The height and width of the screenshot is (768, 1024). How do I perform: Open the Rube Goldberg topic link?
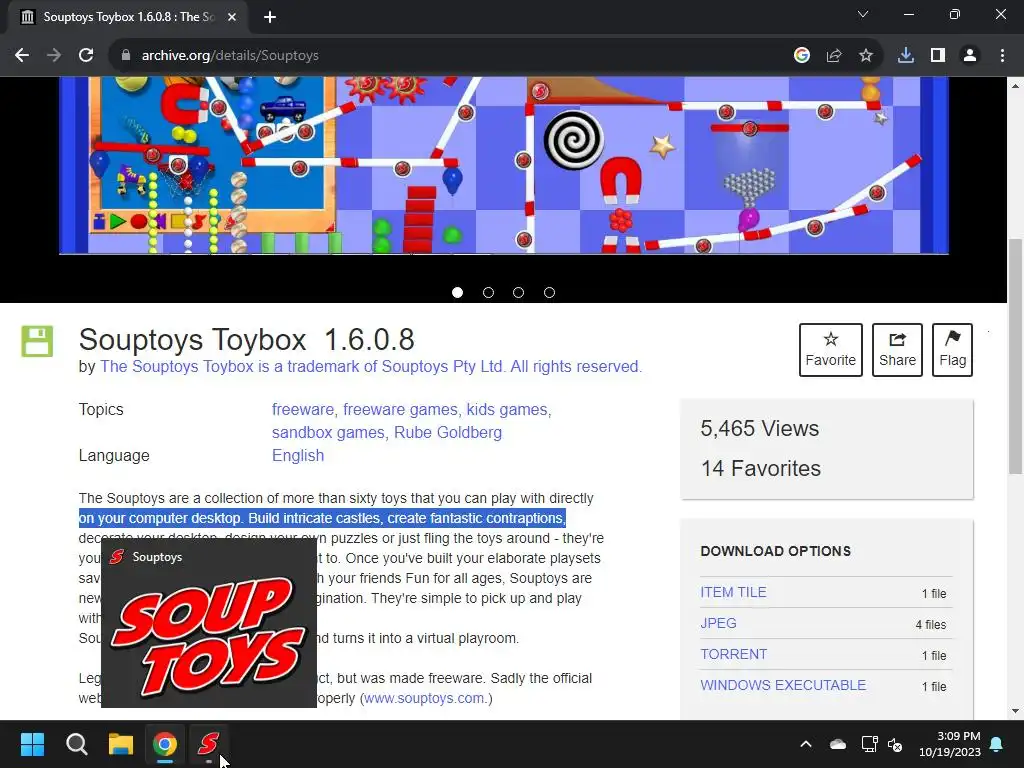(x=448, y=432)
